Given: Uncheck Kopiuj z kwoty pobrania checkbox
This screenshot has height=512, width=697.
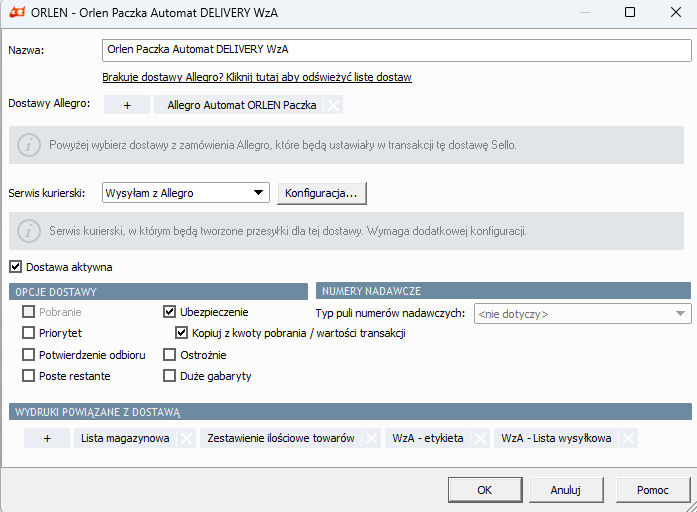Looking at the screenshot, I should pos(181,333).
